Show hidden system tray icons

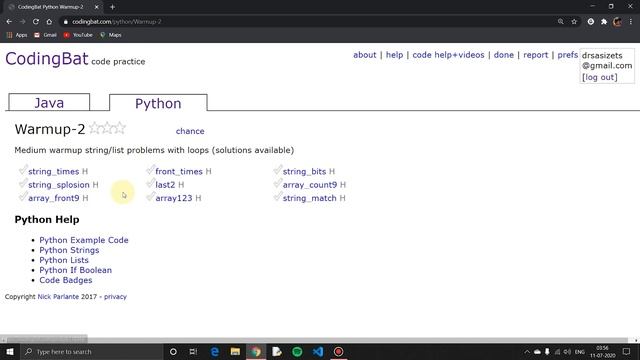(x=527, y=352)
